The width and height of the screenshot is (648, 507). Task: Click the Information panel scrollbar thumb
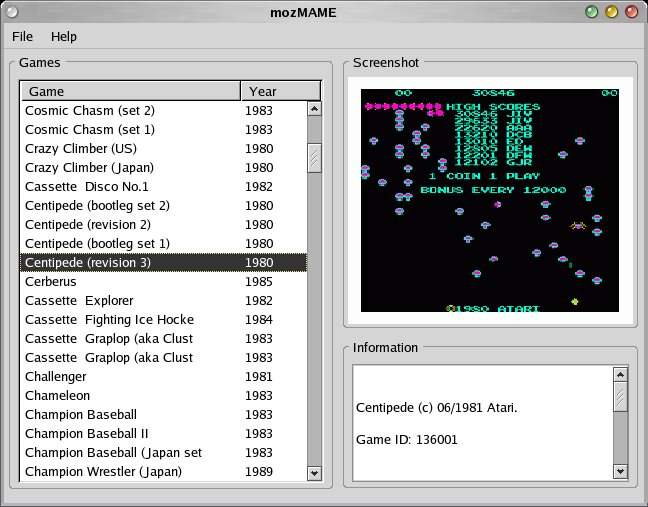pos(620,397)
